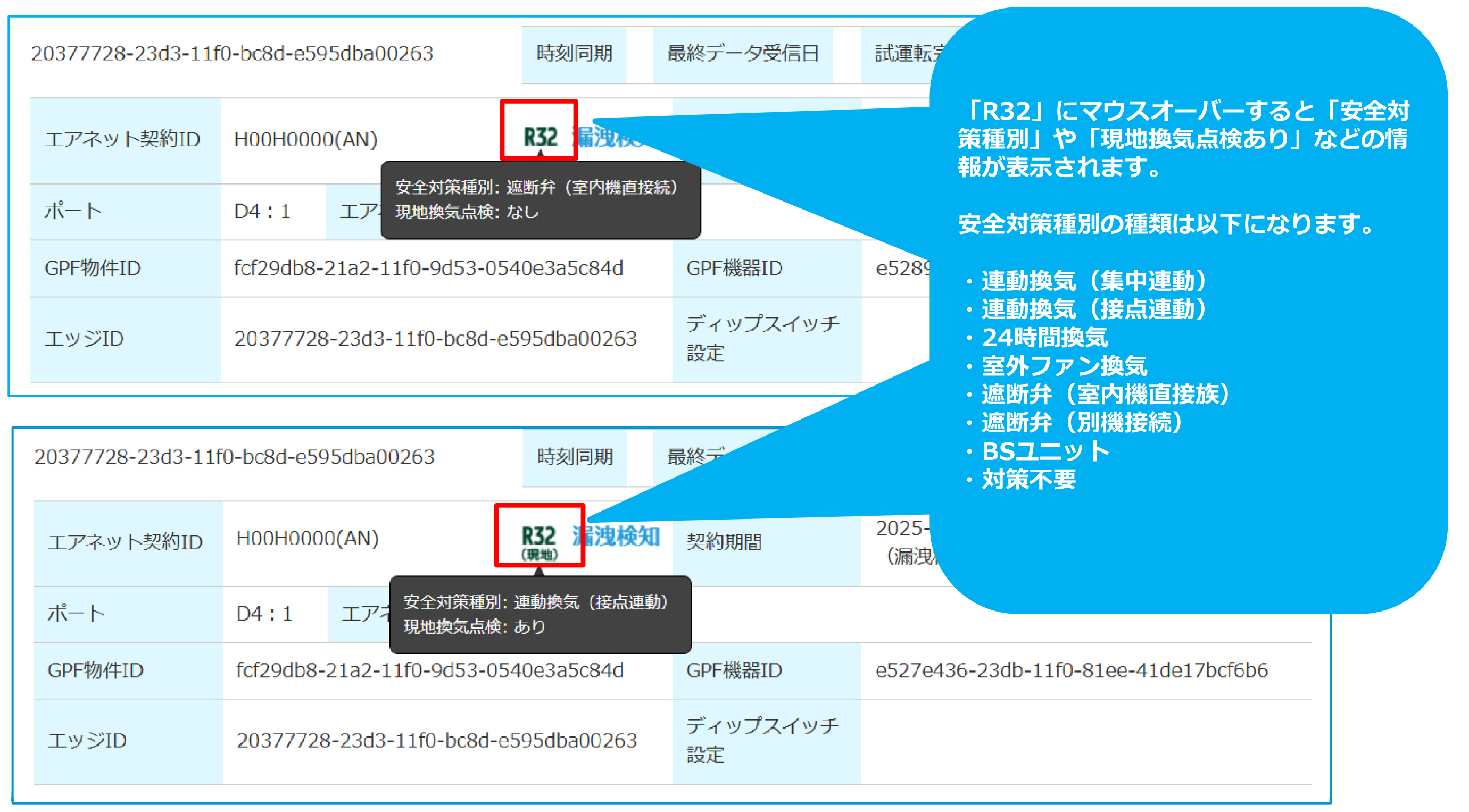Click the H00H0000(AN) contract ID in the lower panel
The width and height of the screenshot is (1469, 812).
point(308,539)
